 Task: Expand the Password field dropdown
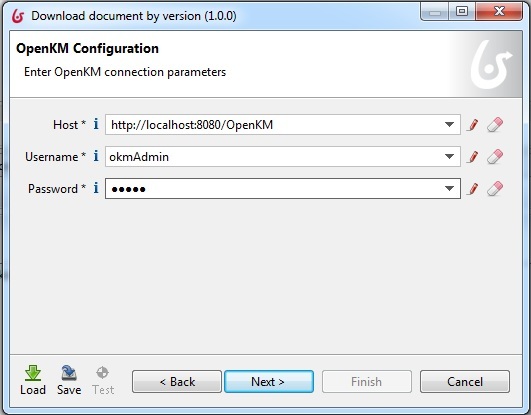[449, 189]
